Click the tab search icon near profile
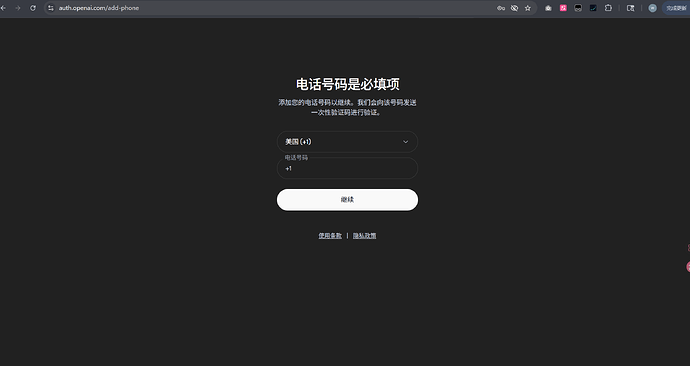Image resolution: width=690 pixels, height=366 pixels. pyautogui.click(x=631, y=8)
